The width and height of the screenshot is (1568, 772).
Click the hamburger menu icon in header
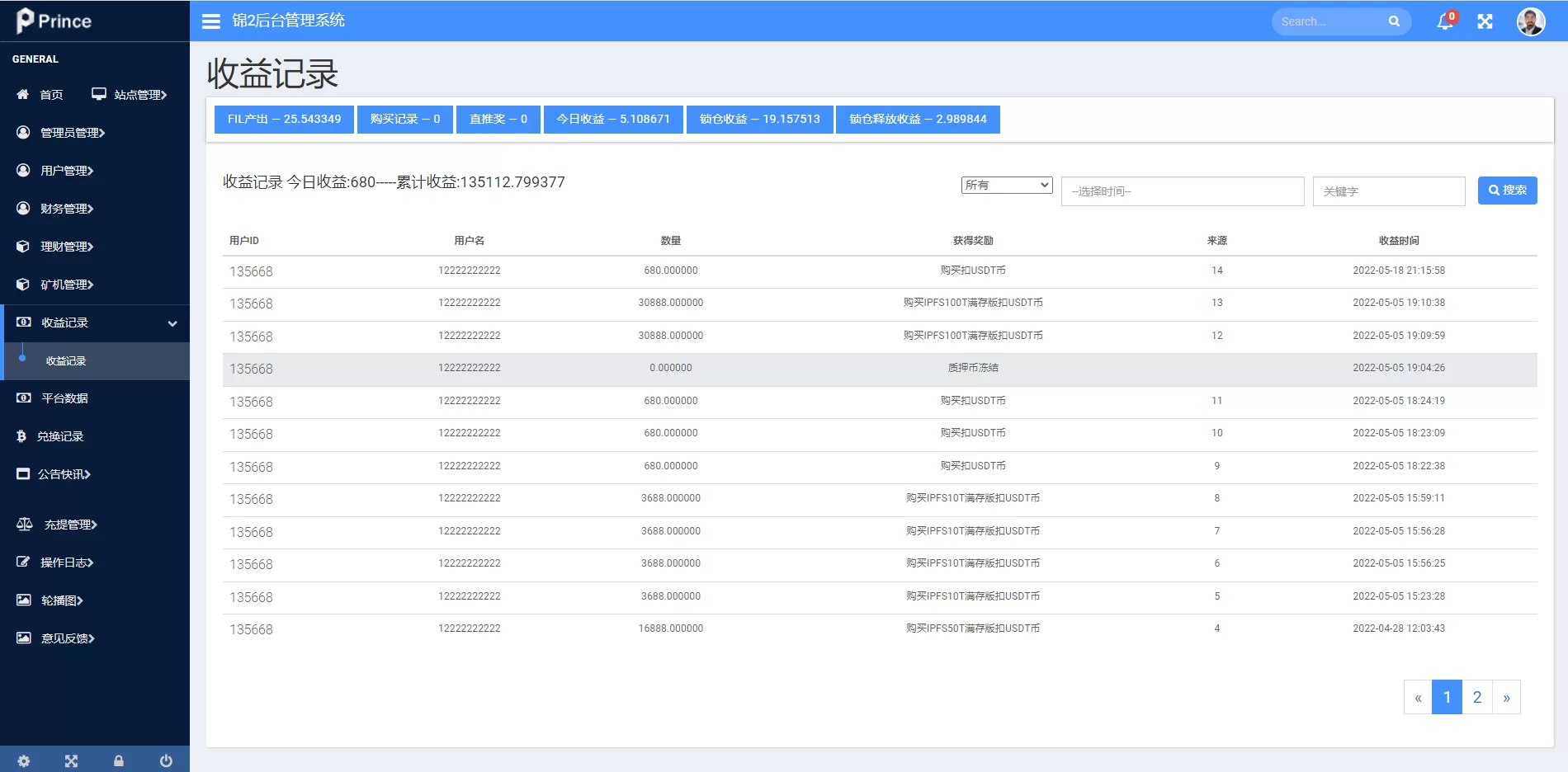coord(211,21)
